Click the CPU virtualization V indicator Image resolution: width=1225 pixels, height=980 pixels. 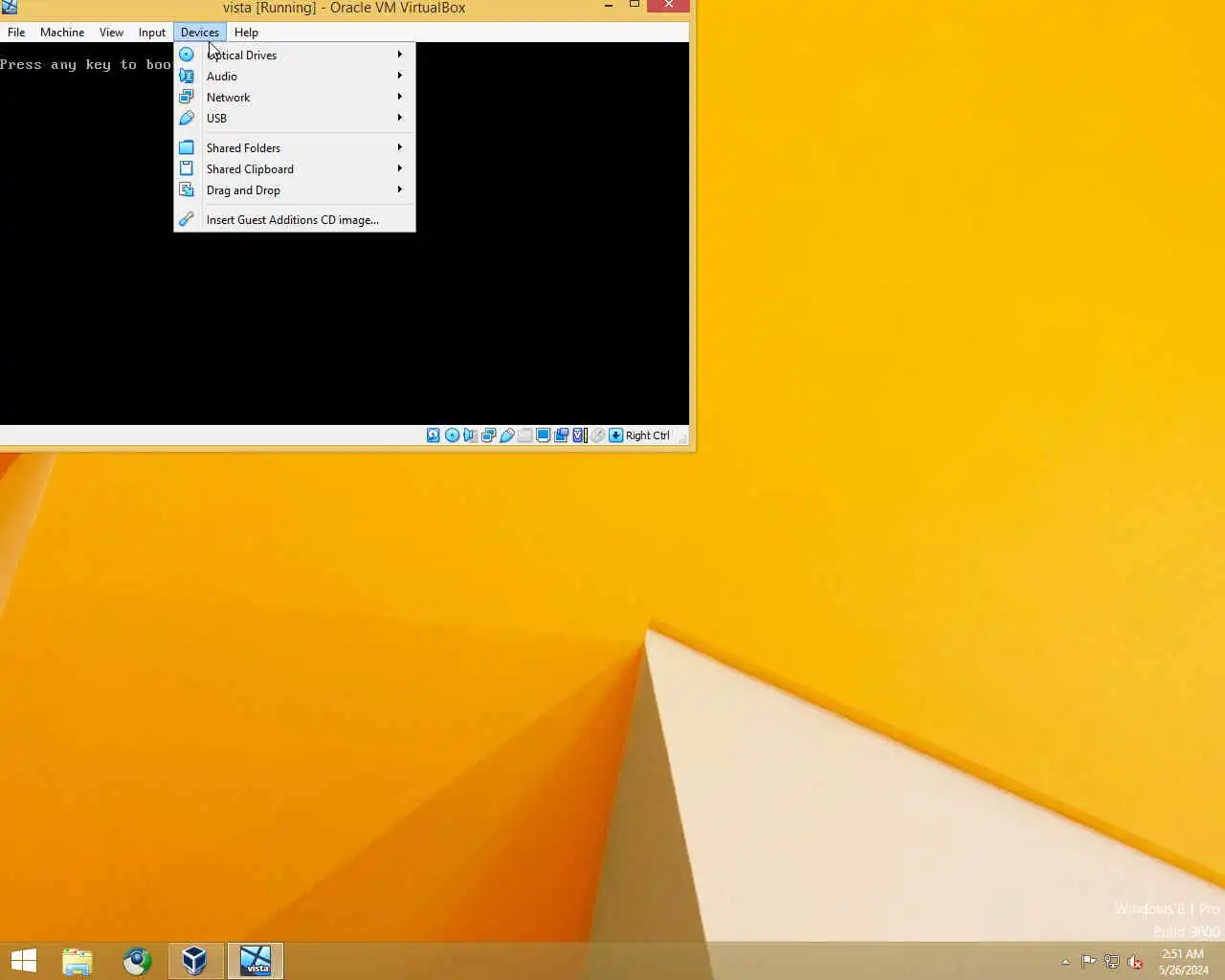click(x=579, y=435)
